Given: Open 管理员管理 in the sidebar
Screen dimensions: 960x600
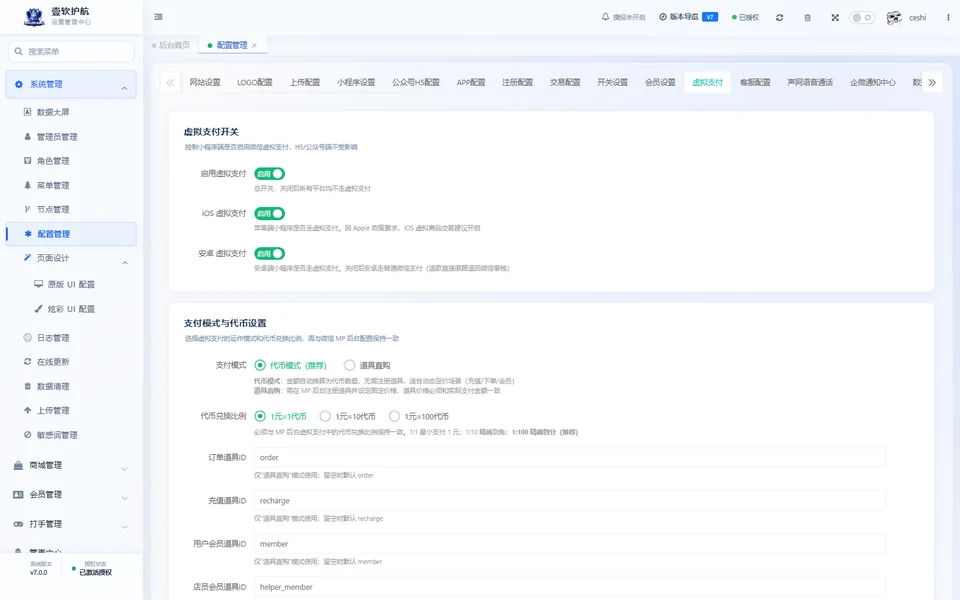Looking at the screenshot, I should tap(56, 137).
